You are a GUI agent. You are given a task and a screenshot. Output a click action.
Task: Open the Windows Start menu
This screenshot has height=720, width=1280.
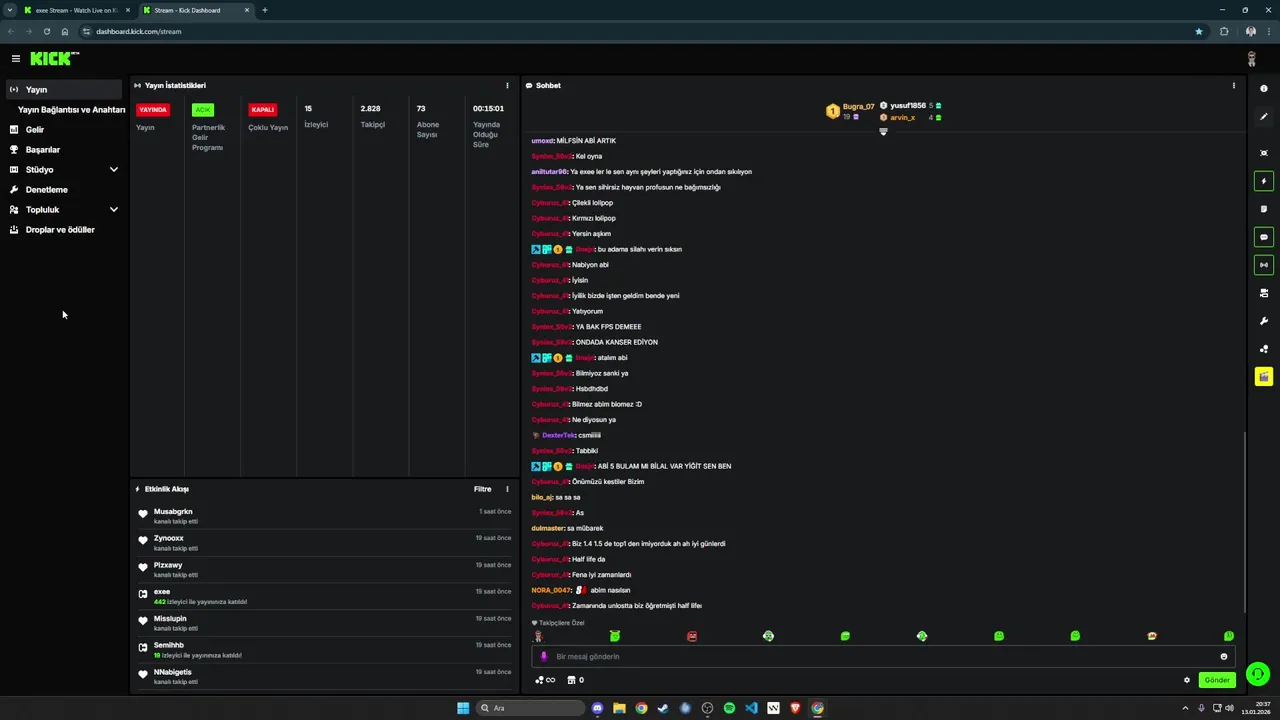[463, 708]
